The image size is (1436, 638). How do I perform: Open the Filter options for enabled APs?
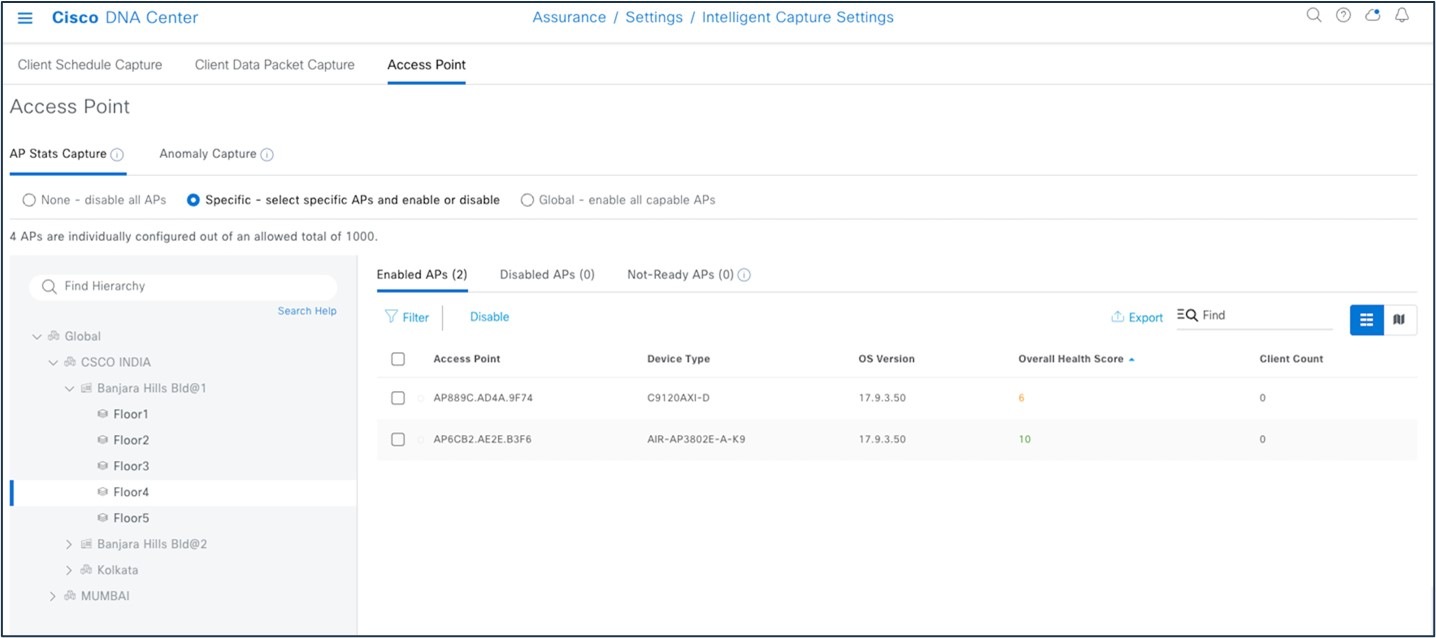(406, 317)
